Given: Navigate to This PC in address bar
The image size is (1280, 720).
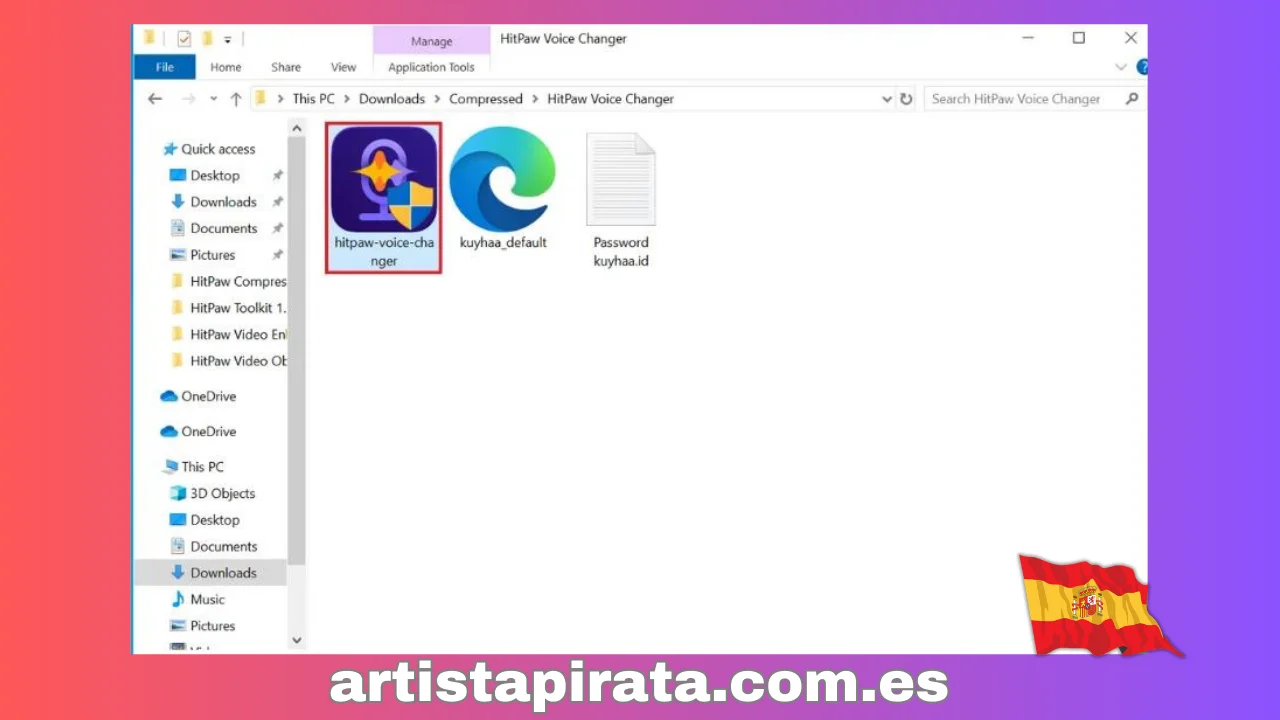Looking at the screenshot, I should click(313, 99).
